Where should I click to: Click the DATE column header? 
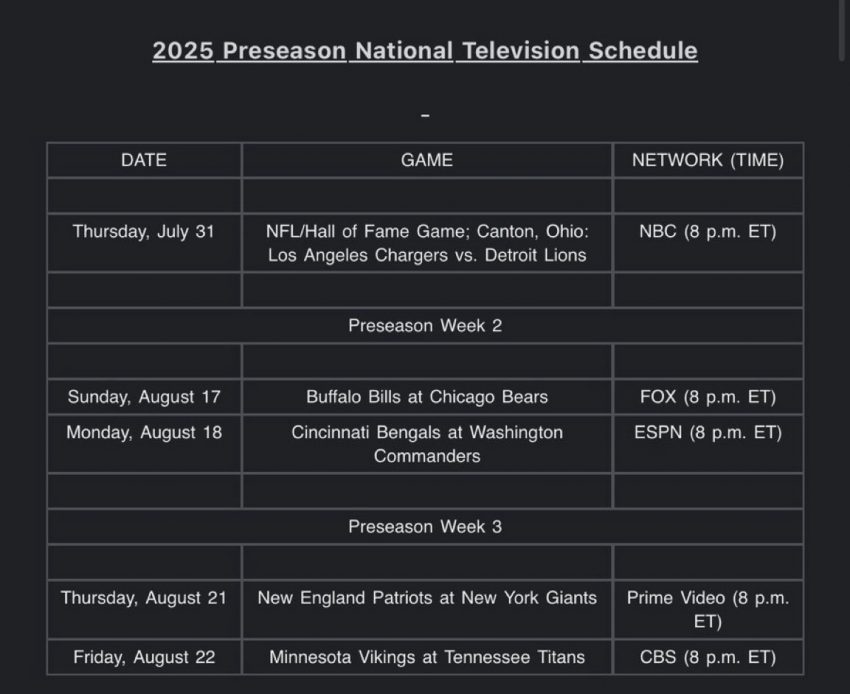(144, 160)
